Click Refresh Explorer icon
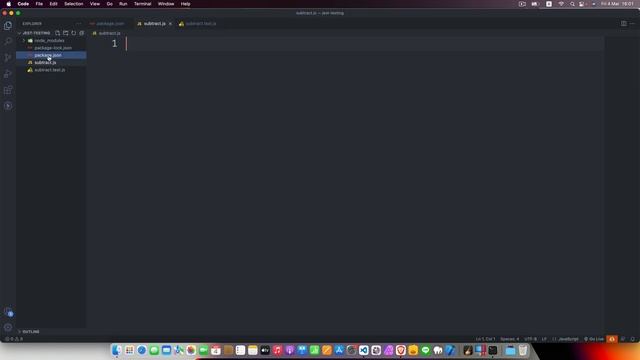Screen dimensions: 640x360 tap(73, 33)
